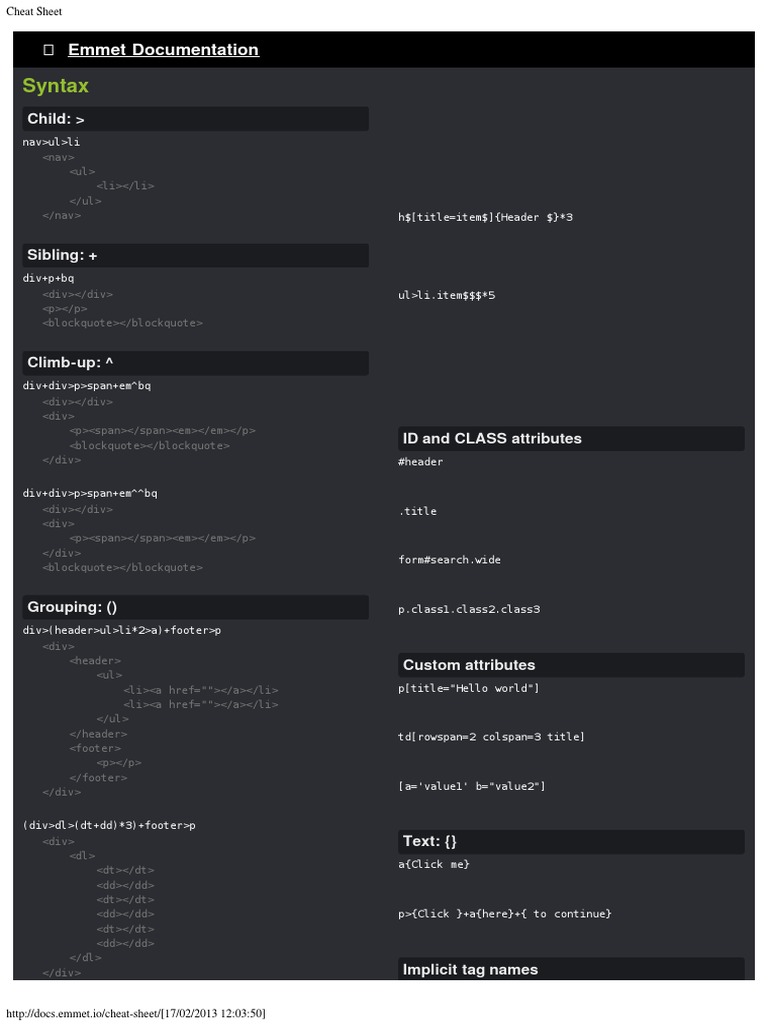Click the "Custom attributes" section header

click(x=468, y=665)
